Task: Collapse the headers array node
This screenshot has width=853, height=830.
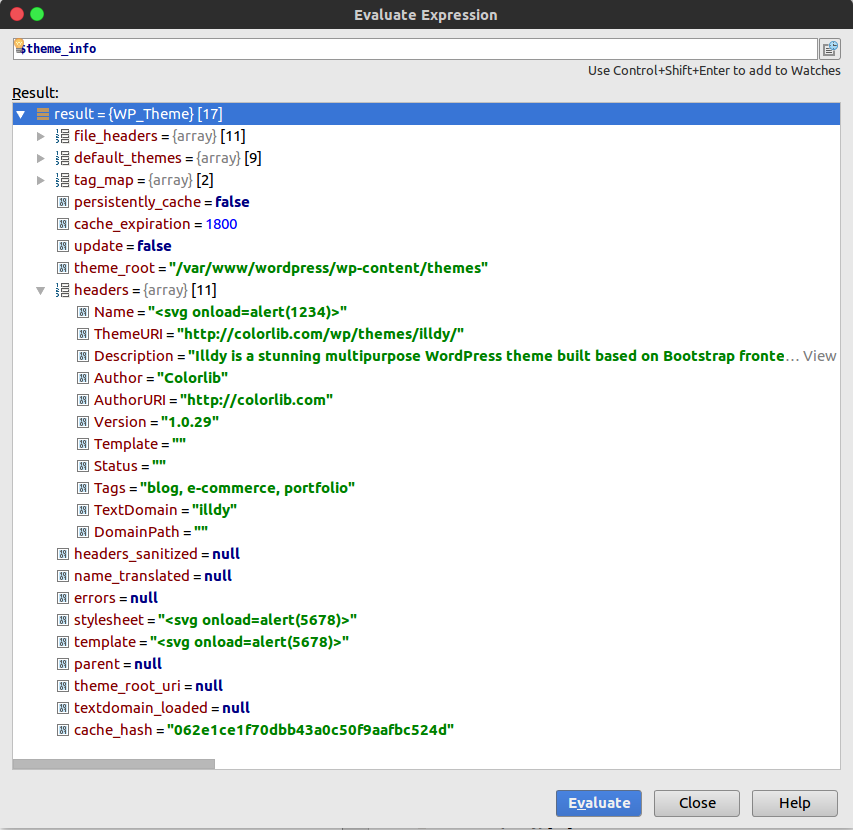Action: click(41, 290)
